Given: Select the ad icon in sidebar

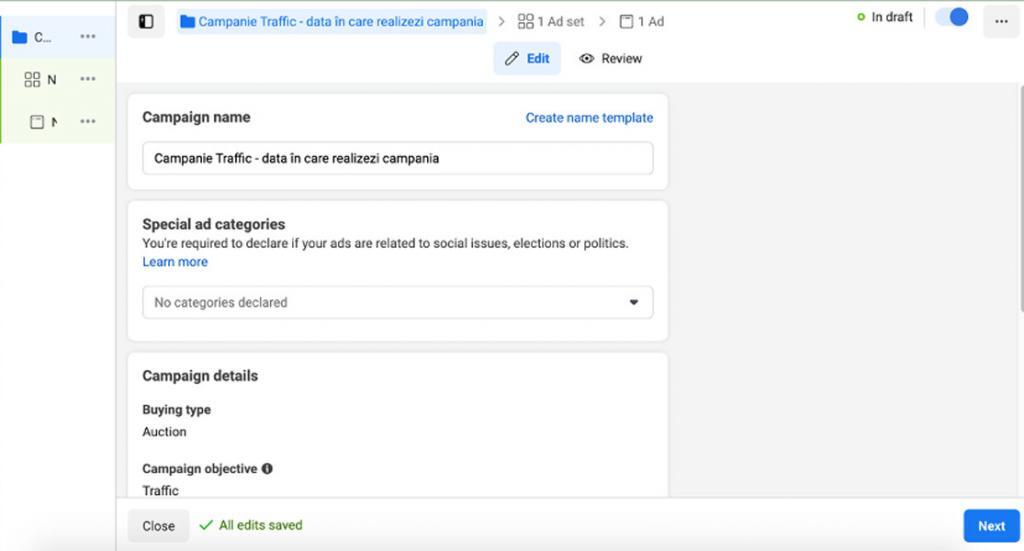Looking at the screenshot, I should (x=37, y=122).
